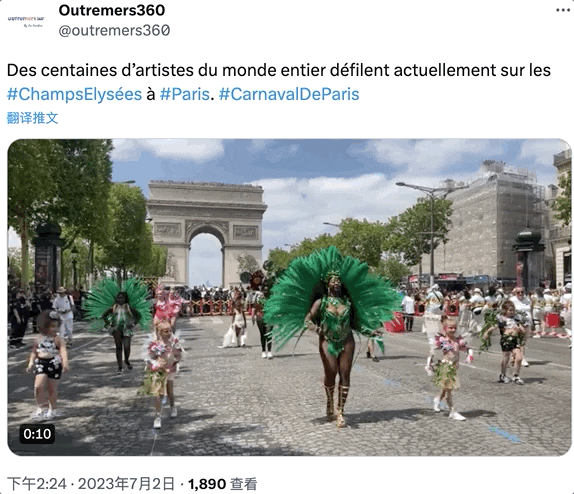Play the carnival parade video
The width and height of the screenshot is (574, 494).
click(289, 297)
